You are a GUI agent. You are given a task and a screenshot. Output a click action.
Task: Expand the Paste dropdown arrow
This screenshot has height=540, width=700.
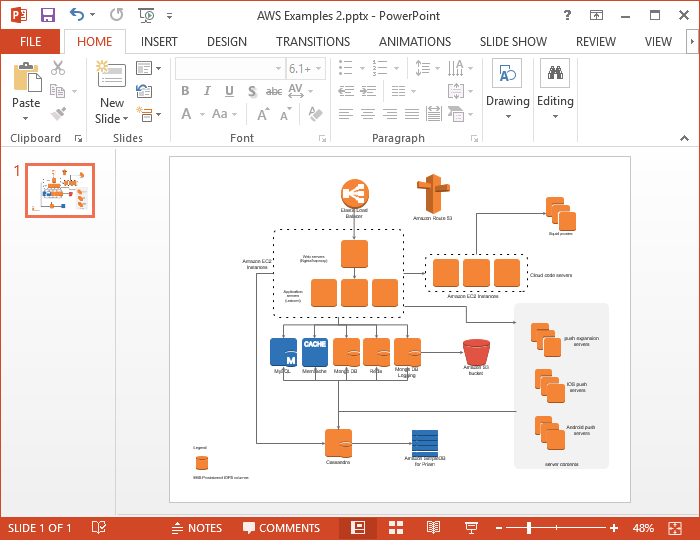[26, 117]
